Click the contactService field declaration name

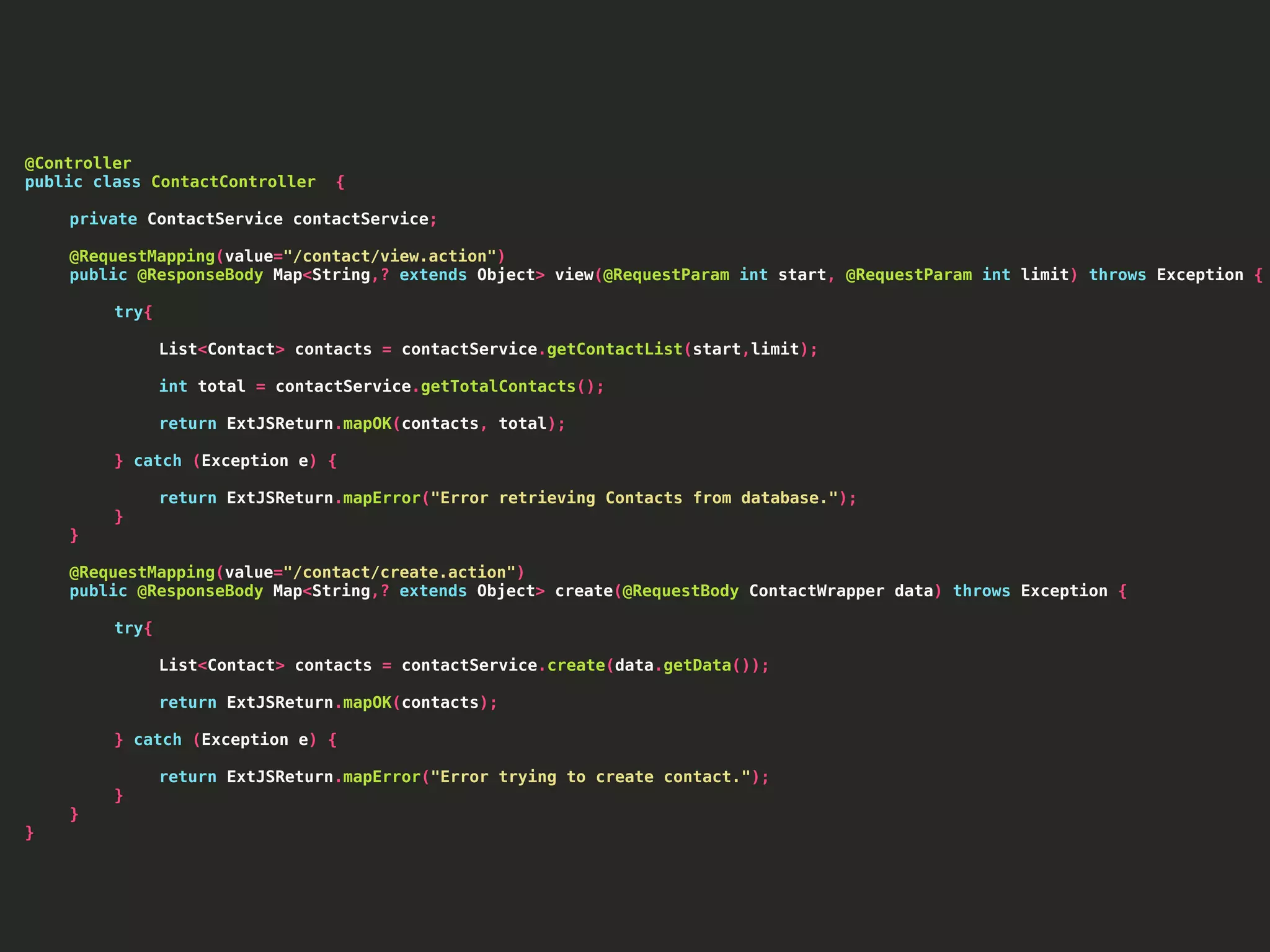360,219
